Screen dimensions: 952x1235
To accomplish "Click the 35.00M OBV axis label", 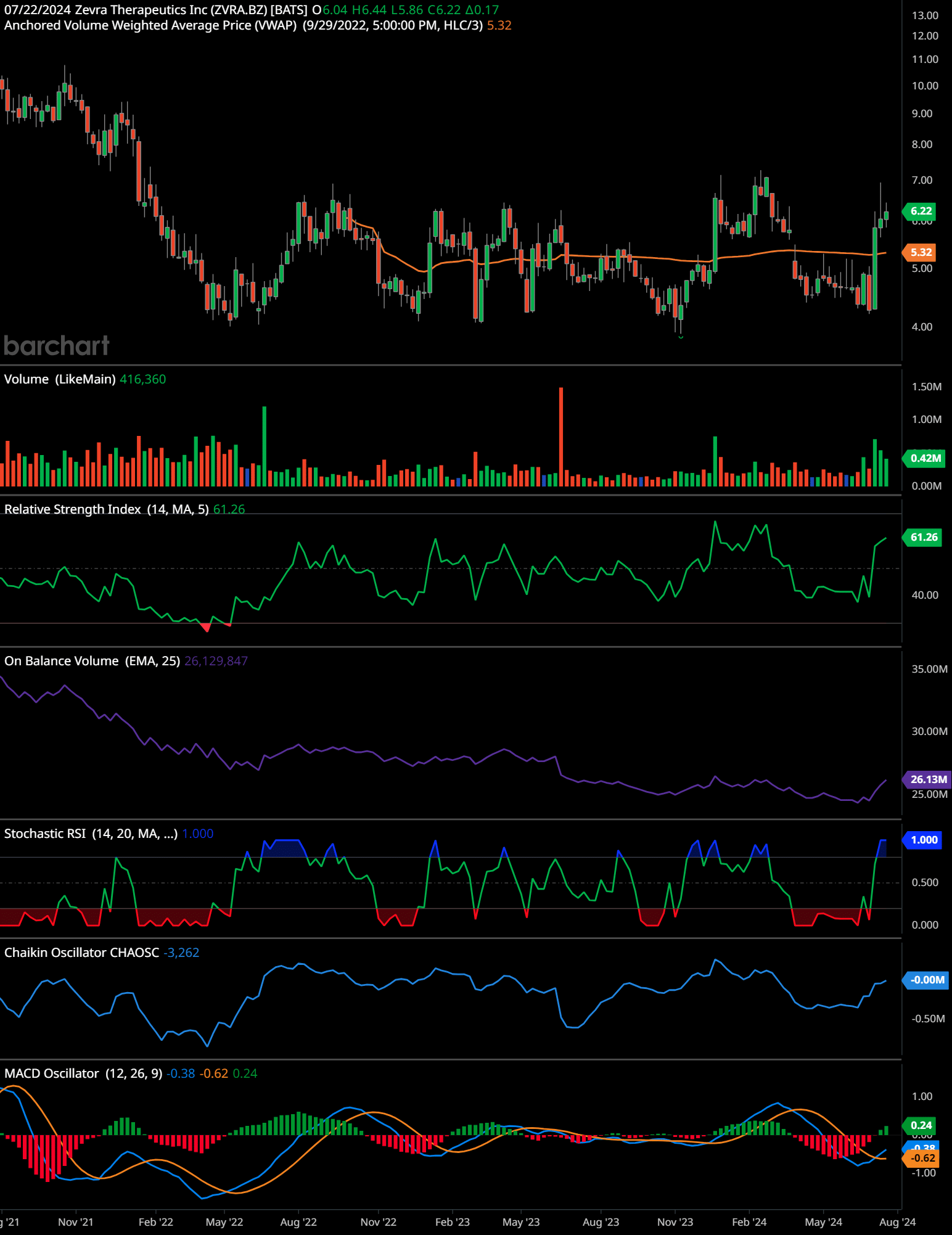I will [929, 669].
